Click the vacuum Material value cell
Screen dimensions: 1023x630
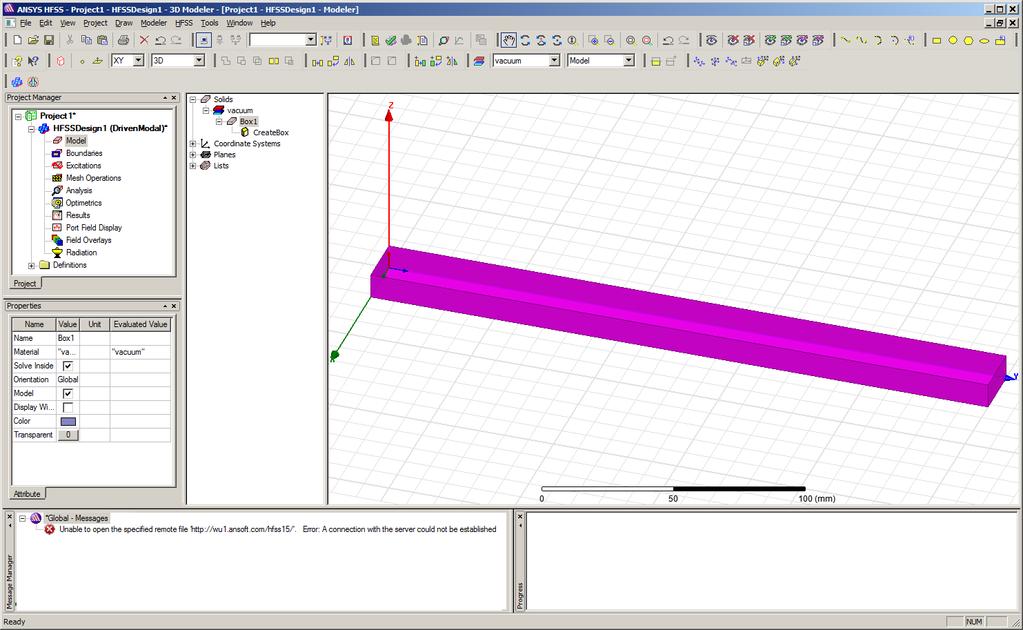(x=67, y=352)
